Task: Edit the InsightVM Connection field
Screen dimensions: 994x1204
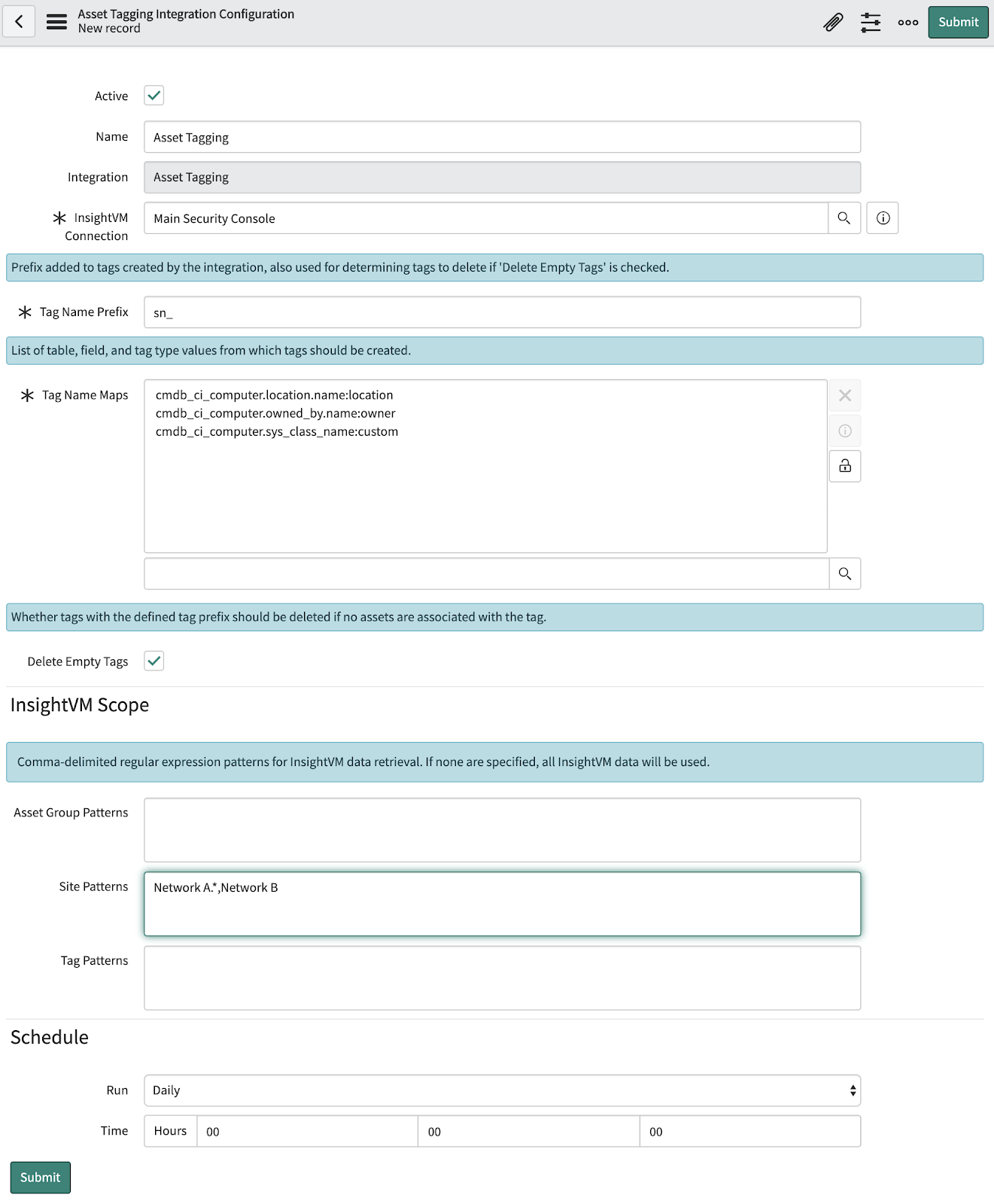Action: pyautogui.click(x=486, y=218)
